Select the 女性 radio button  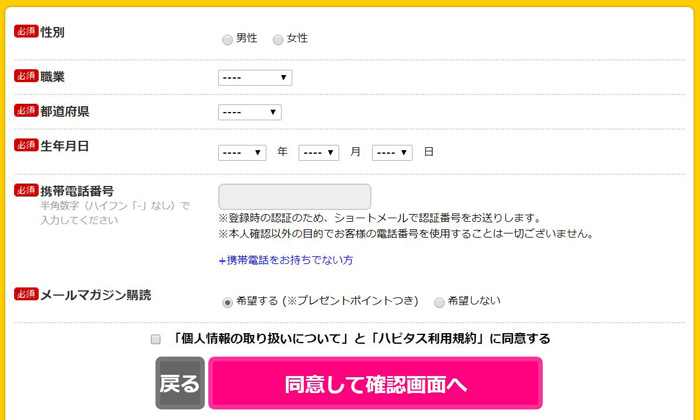pyautogui.click(x=278, y=40)
